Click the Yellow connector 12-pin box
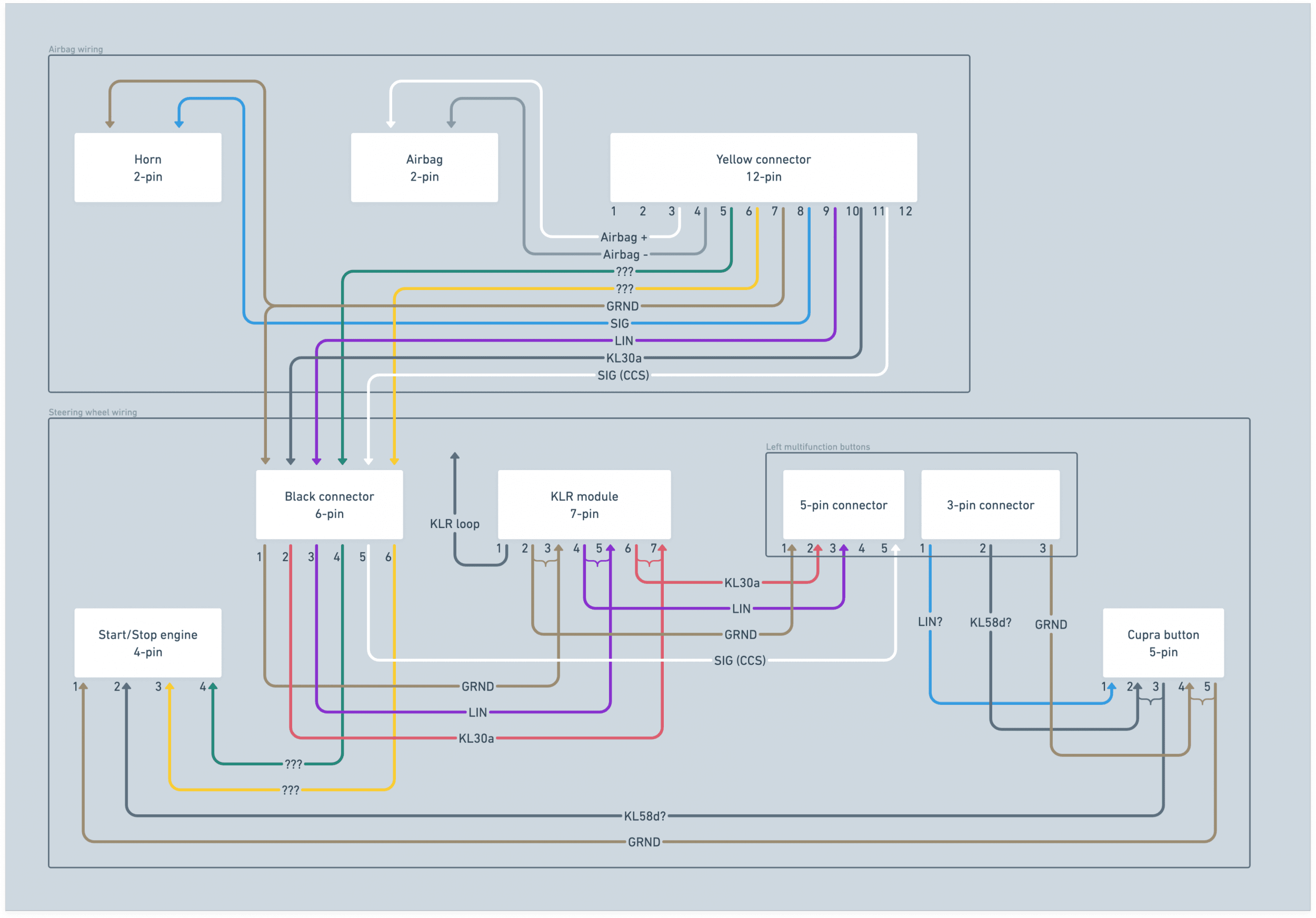This screenshot has height=918, width=1316. point(763,167)
